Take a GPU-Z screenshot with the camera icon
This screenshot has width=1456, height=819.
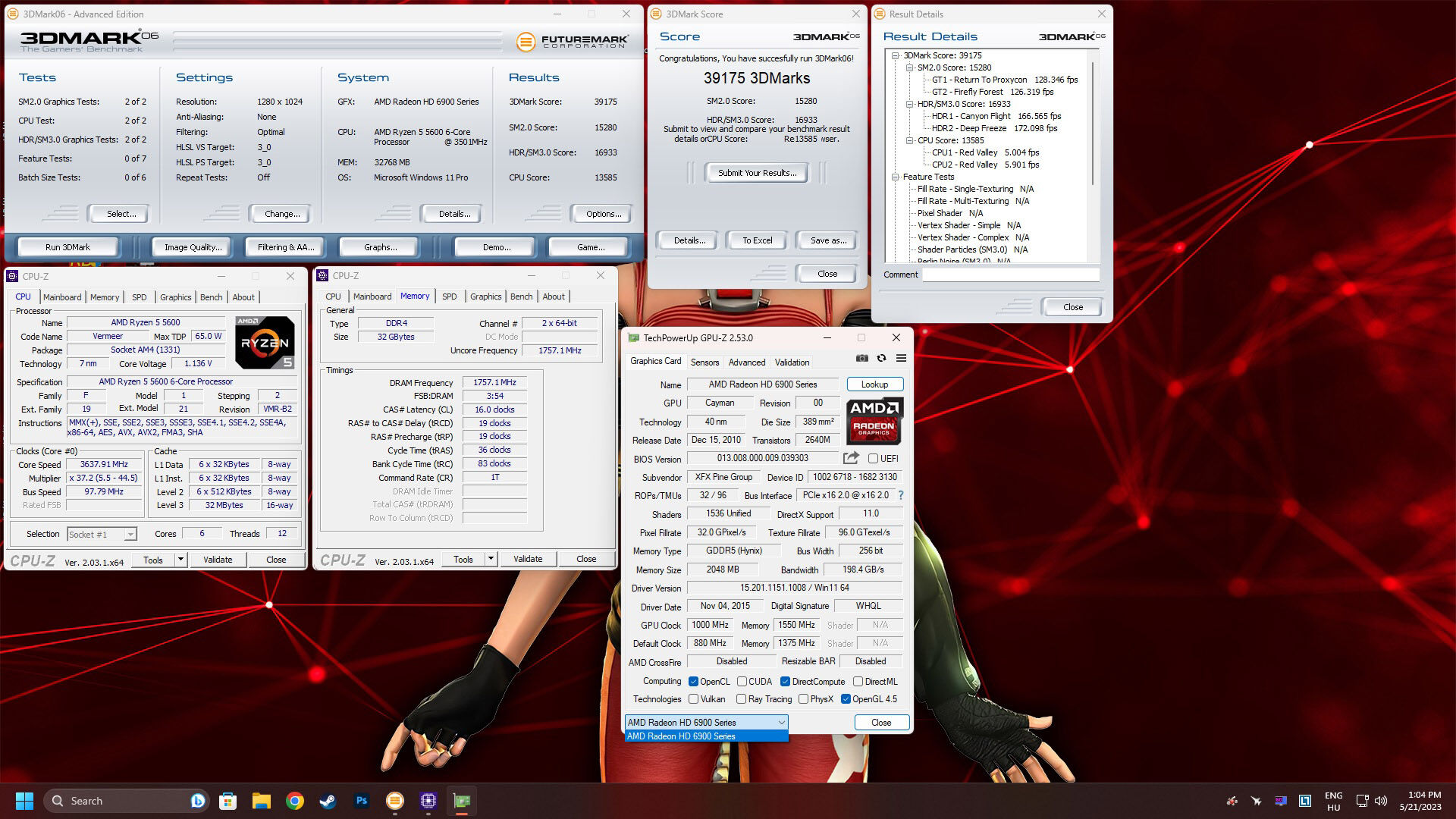(x=862, y=359)
